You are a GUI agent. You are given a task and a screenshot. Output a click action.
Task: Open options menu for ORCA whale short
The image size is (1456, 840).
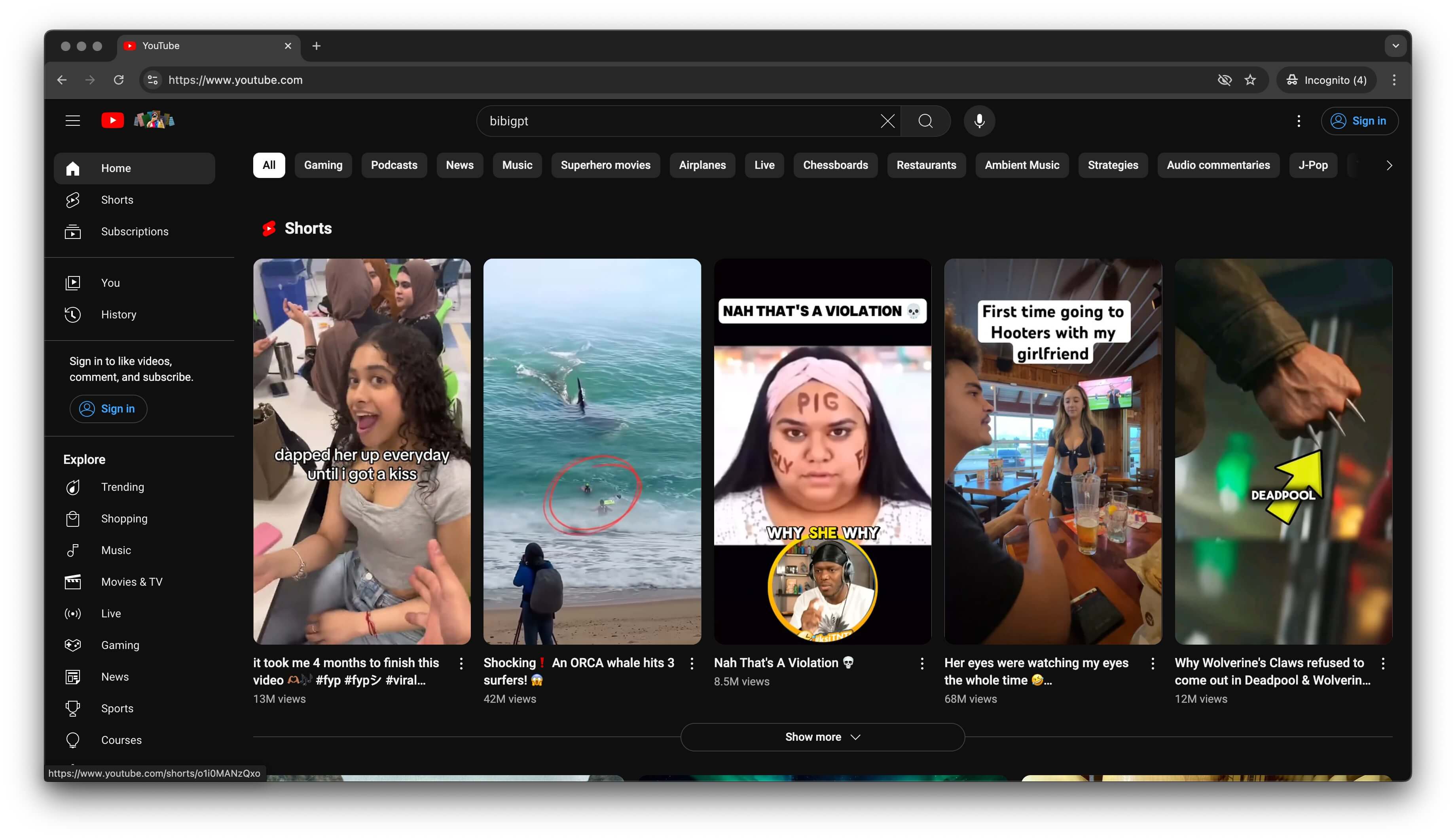pos(691,664)
